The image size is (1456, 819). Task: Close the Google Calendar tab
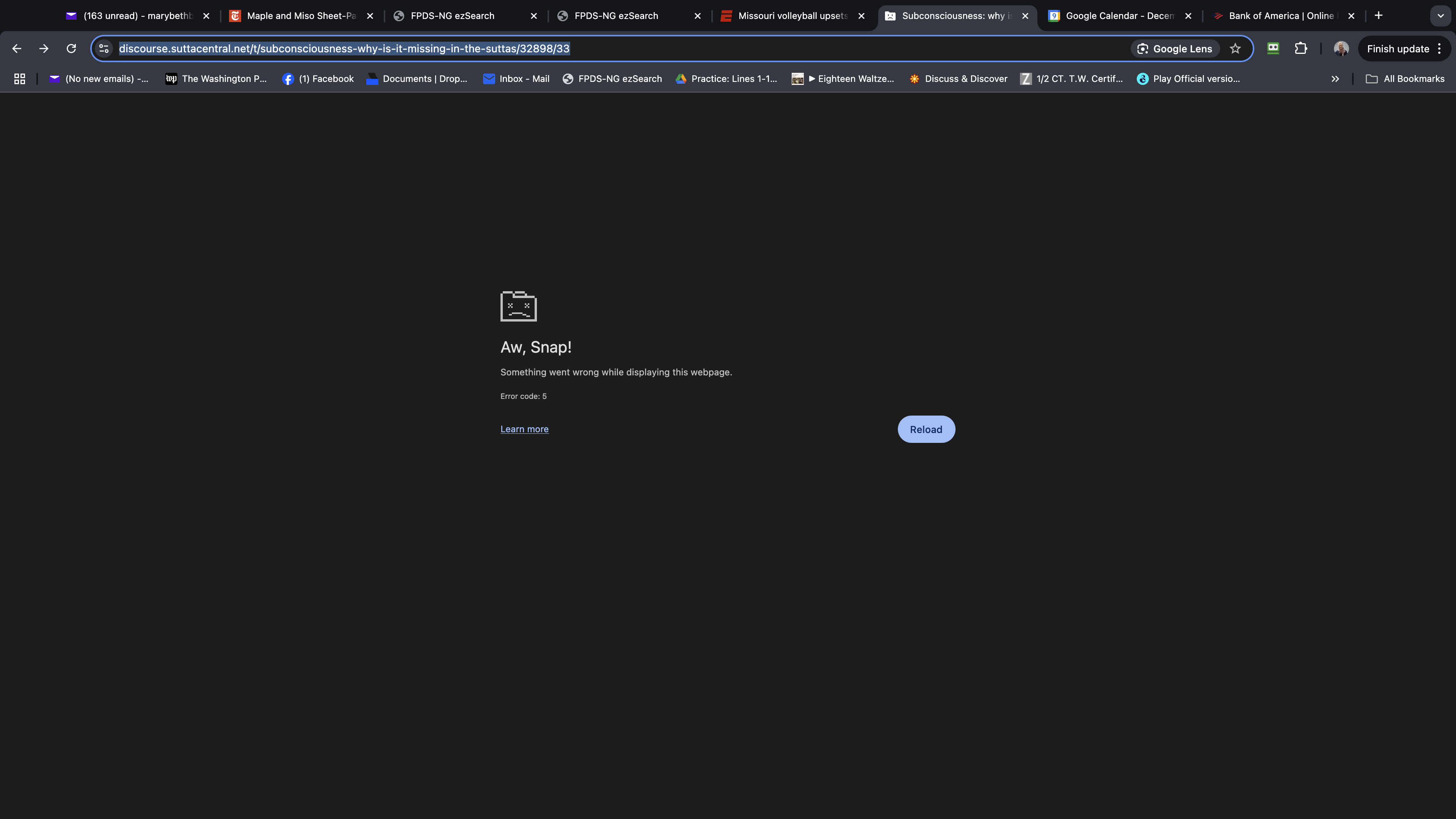(x=1188, y=16)
